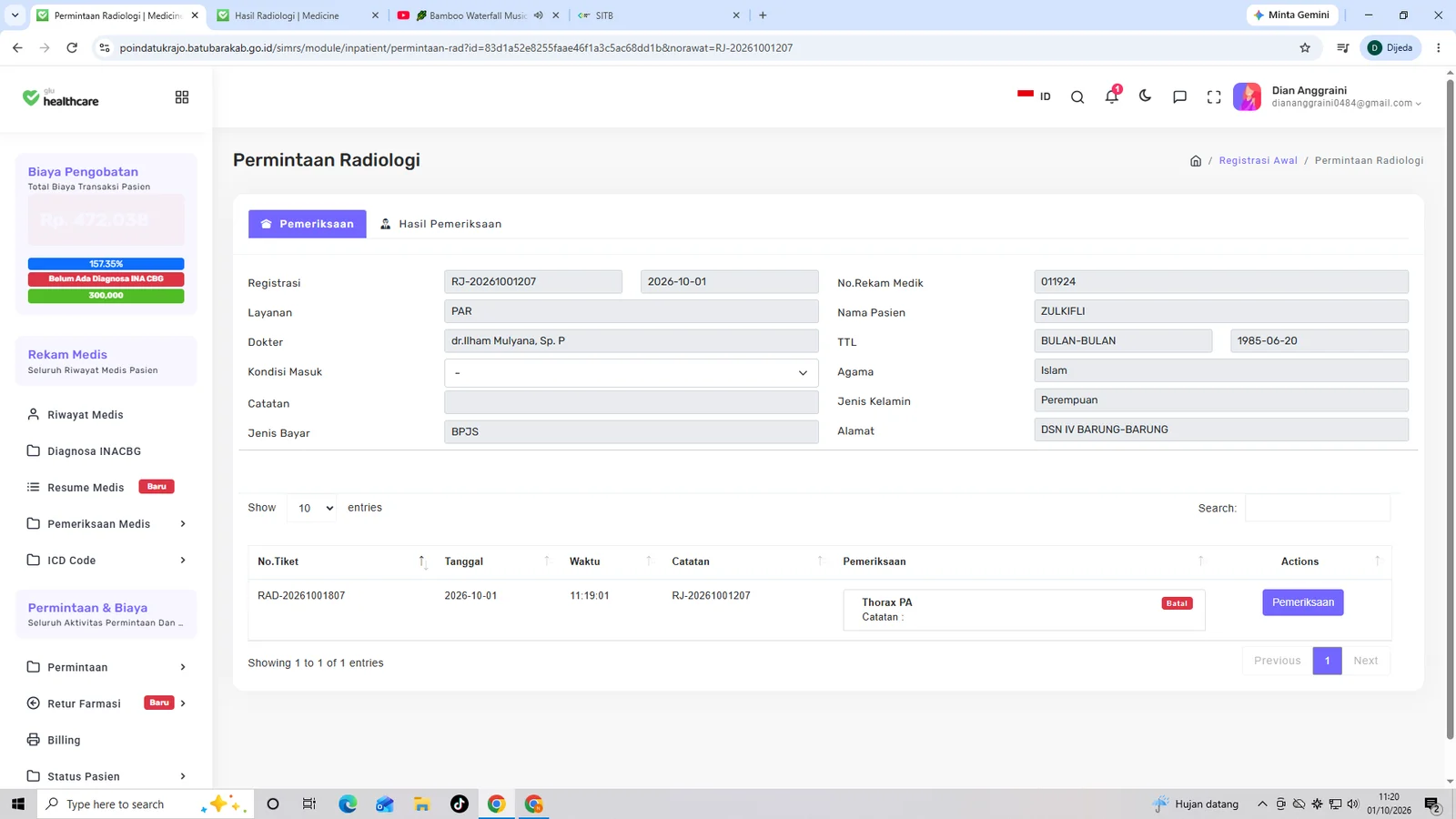
Task: Click the Next pagination button
Action: coord(1365,661)
